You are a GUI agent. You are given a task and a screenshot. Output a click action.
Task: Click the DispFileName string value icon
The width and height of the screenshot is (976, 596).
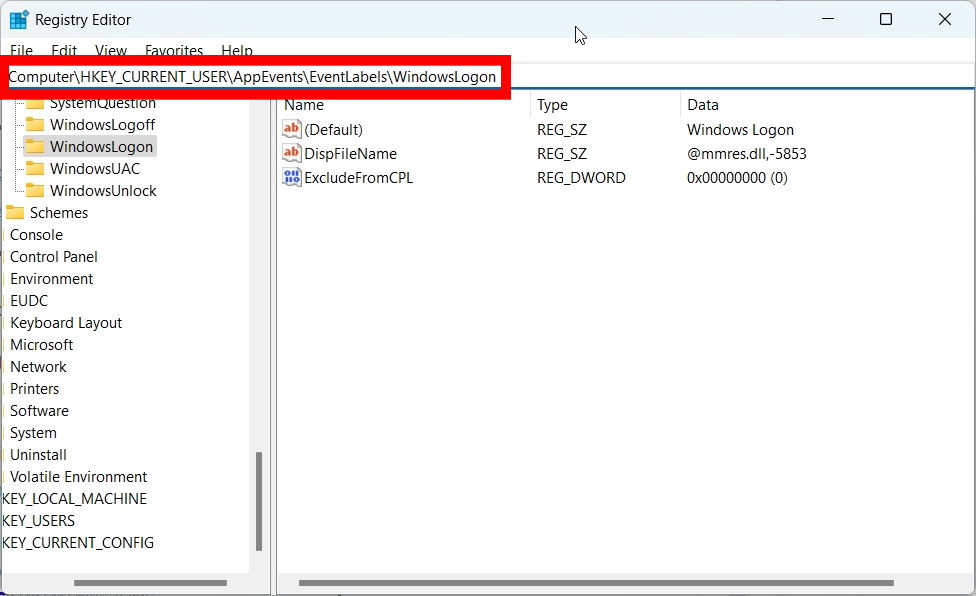point(291,153)
